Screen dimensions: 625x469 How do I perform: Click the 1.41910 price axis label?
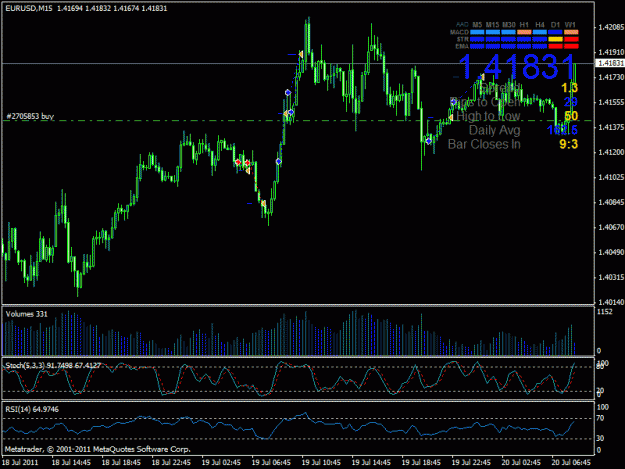tap(611, 52)
